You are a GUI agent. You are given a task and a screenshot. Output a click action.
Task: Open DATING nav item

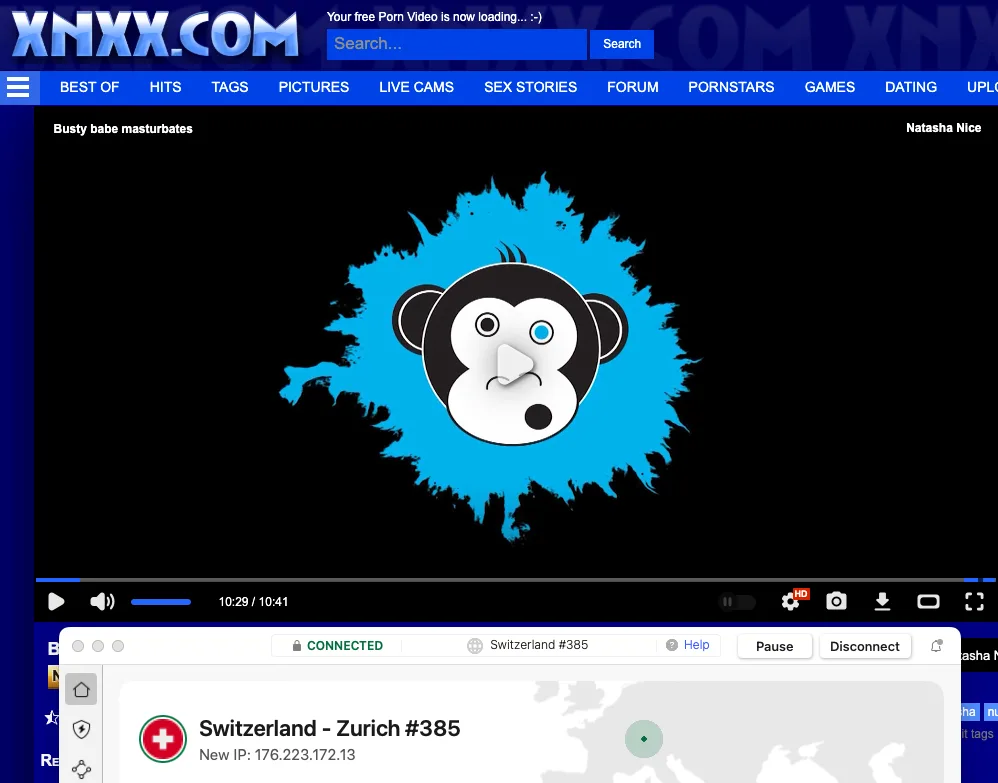pos(911,87)
